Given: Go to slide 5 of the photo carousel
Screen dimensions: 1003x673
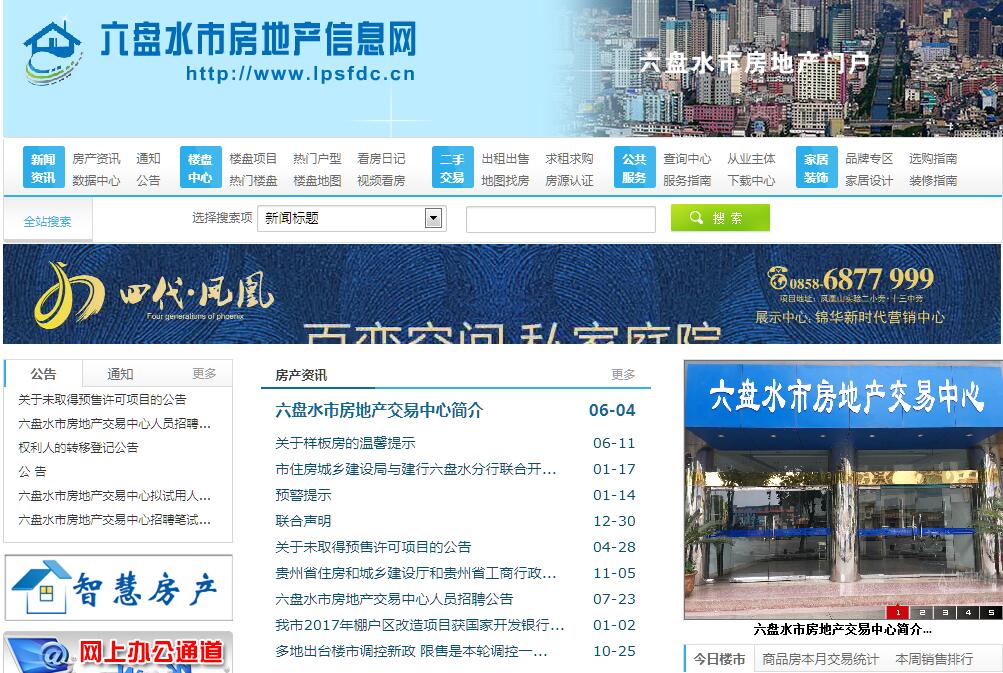Looking at the screenshot, I should [991, 612].
